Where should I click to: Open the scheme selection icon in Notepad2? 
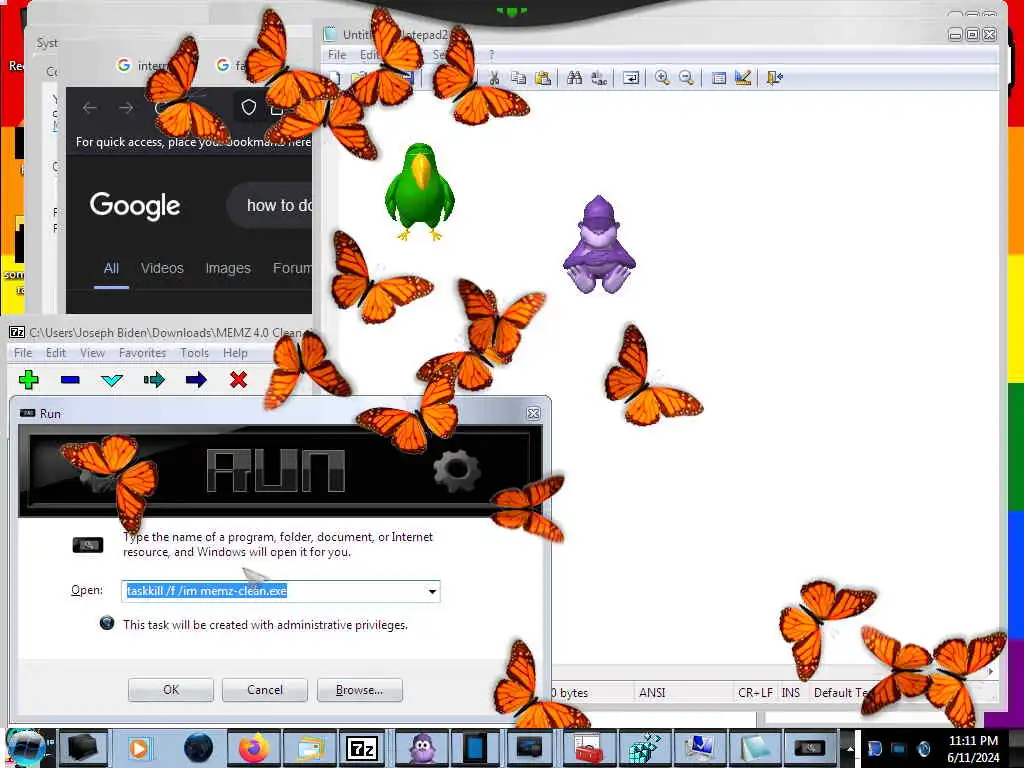click(719, 78)
